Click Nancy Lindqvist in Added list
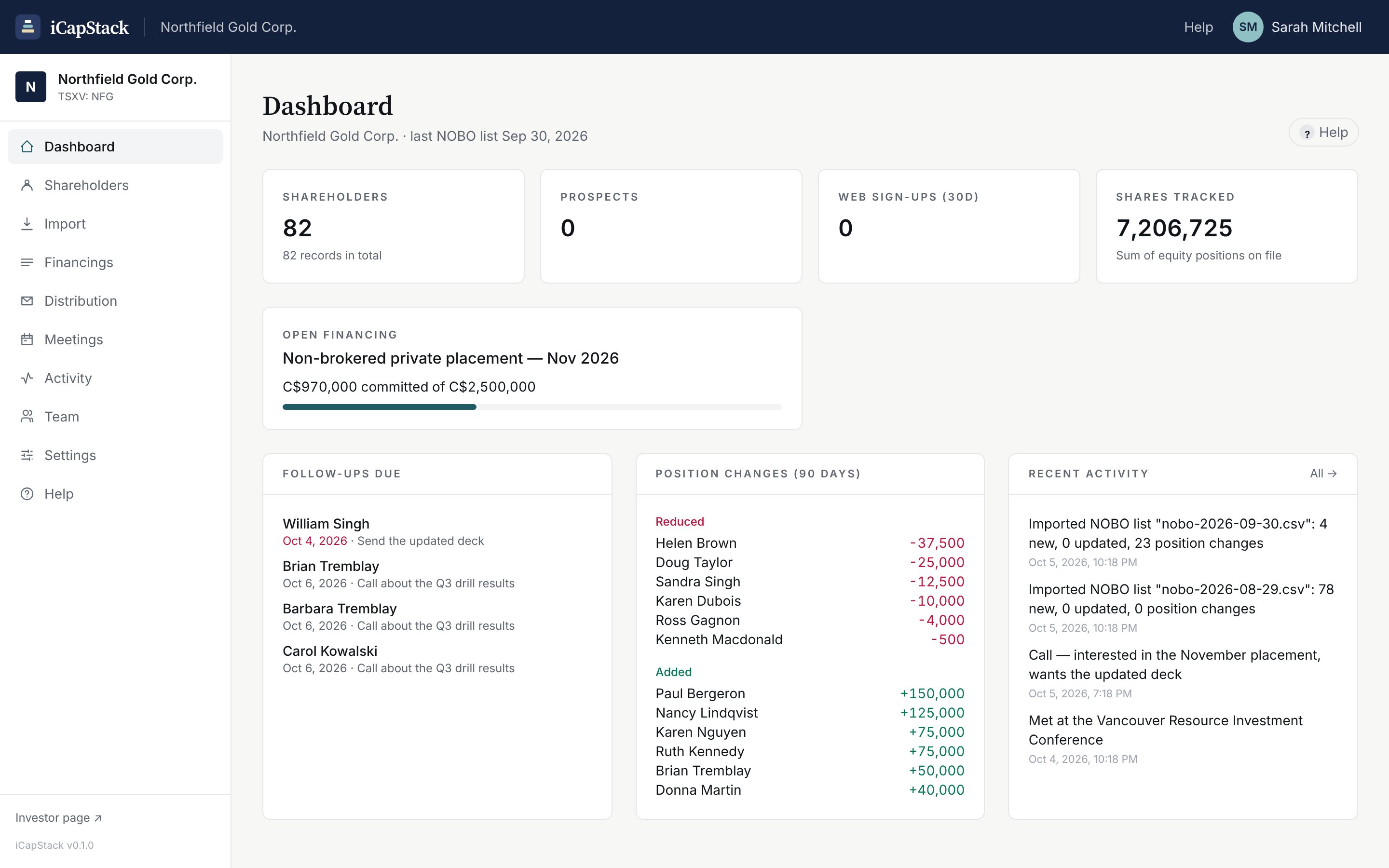The height and width of the screenshot is (868, 1389). (707, 713)
